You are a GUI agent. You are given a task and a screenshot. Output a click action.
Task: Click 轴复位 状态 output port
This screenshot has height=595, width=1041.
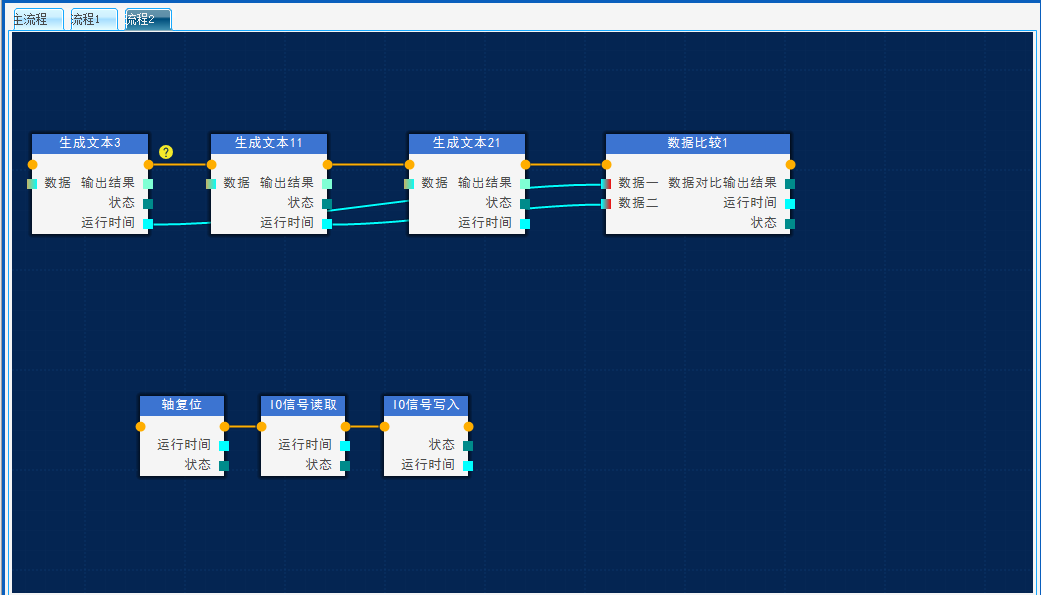[x=224, y=466]
